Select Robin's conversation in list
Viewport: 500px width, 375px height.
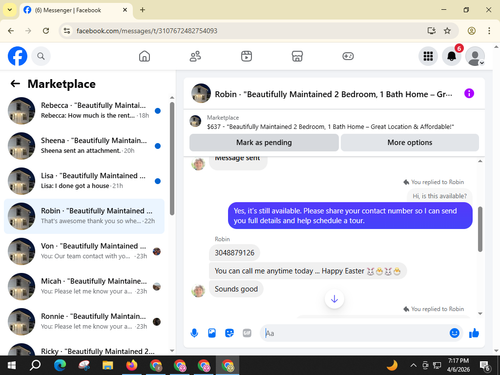[84, 216]
